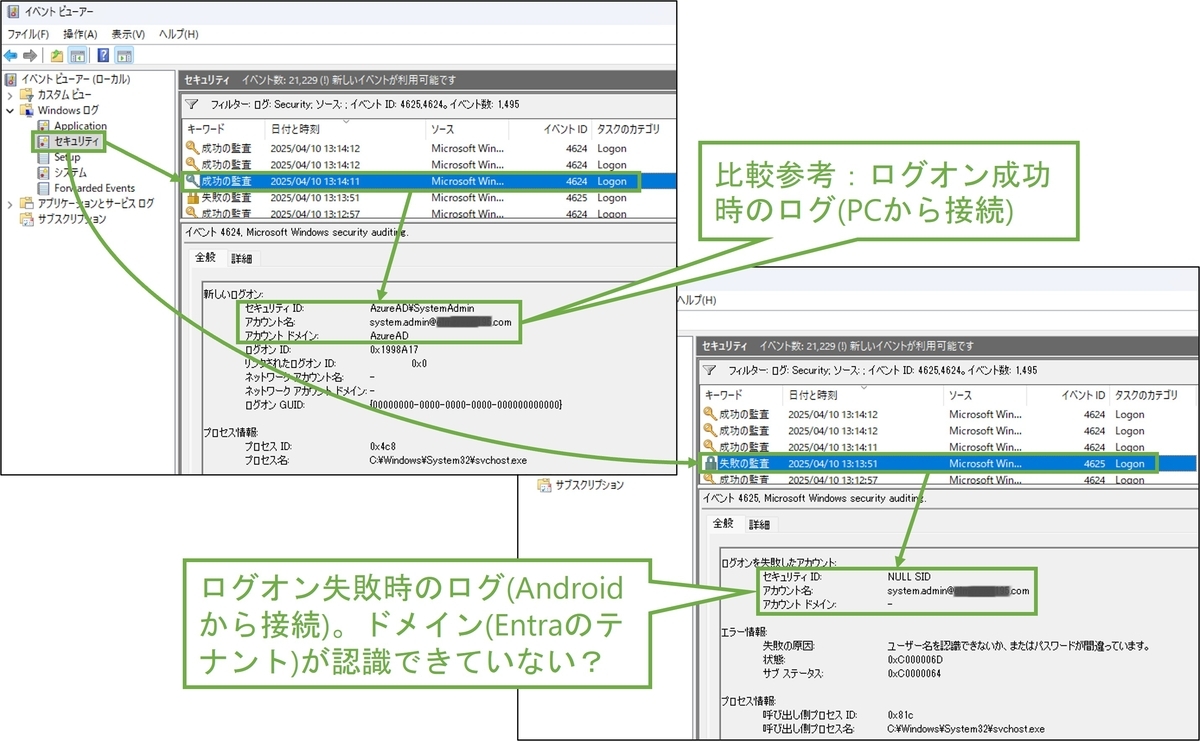Switch to 詳細 tab in left window
Viewport: 1200px width, 741px height.
click(x=241, y=258)
